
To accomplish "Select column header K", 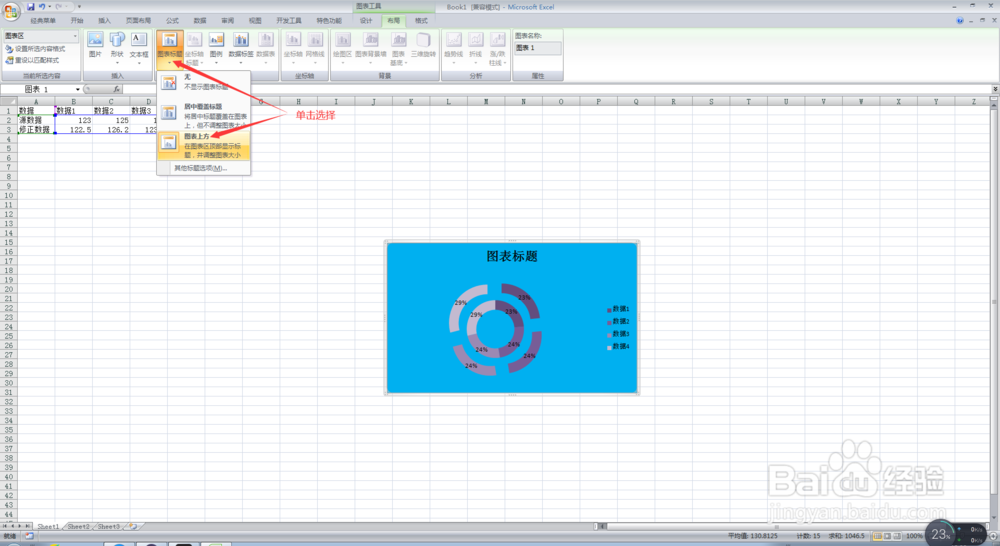I will 411,101.
